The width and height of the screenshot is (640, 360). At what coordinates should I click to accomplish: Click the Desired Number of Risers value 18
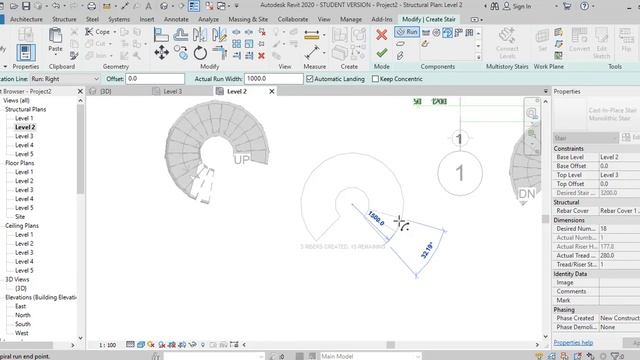(619, 229)
